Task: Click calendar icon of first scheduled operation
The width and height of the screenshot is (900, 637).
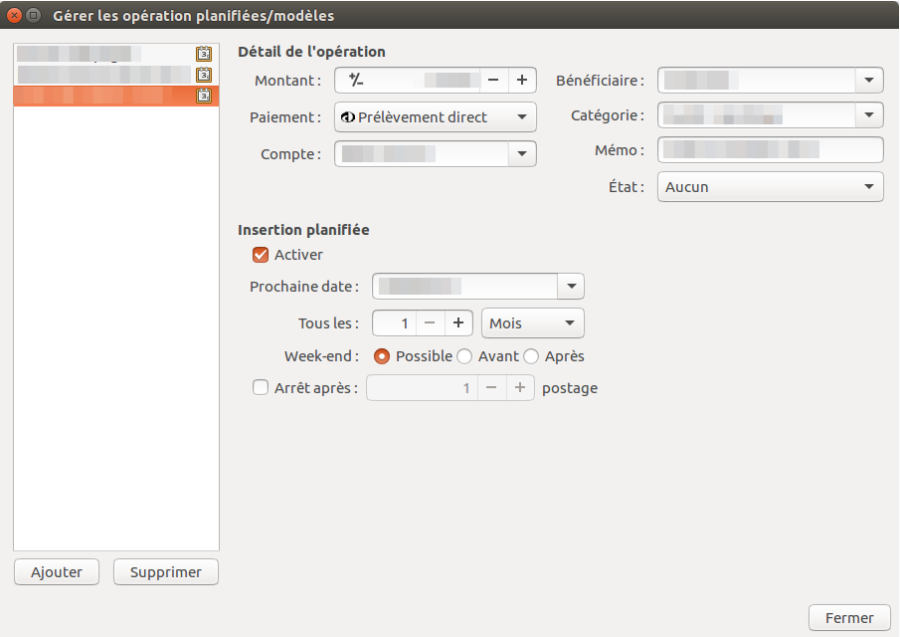Action: pyautogui.click(x=204, y=54)
